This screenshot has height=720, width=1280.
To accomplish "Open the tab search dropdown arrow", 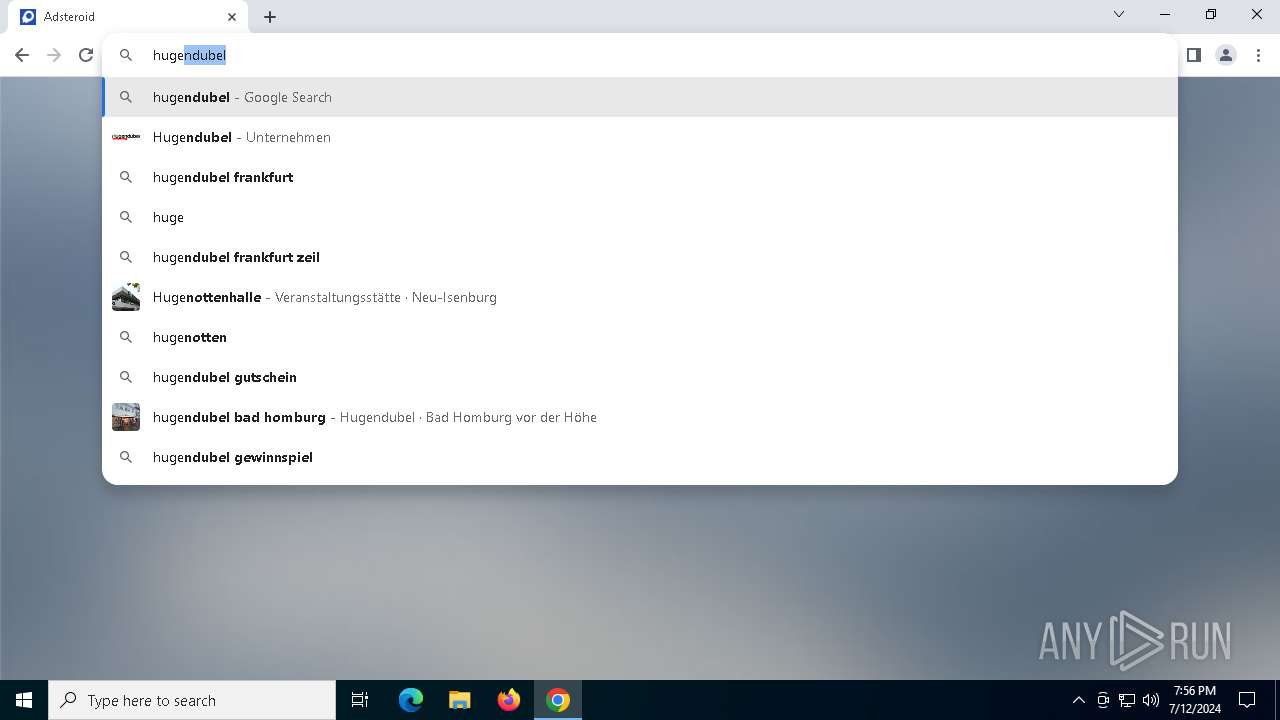I will (1119, 15).
